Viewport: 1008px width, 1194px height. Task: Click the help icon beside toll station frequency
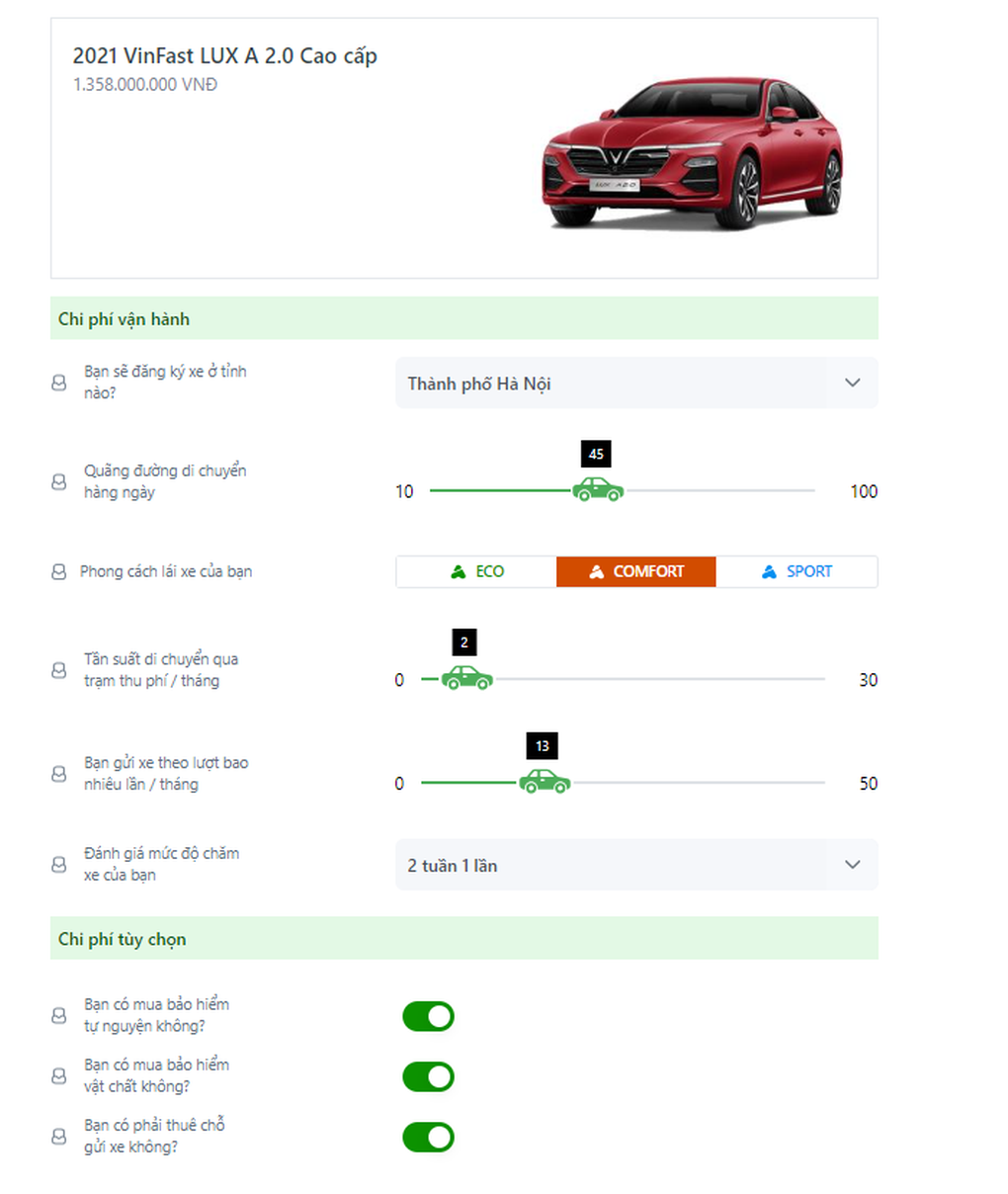tap(59, 670)
